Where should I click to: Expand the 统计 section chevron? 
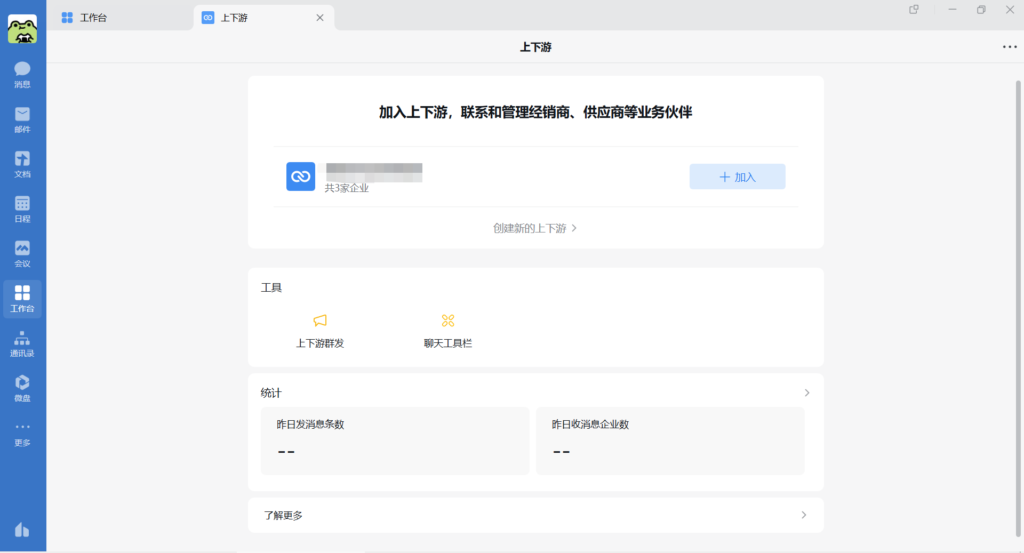pyautogui.click(x=807, y=392)
